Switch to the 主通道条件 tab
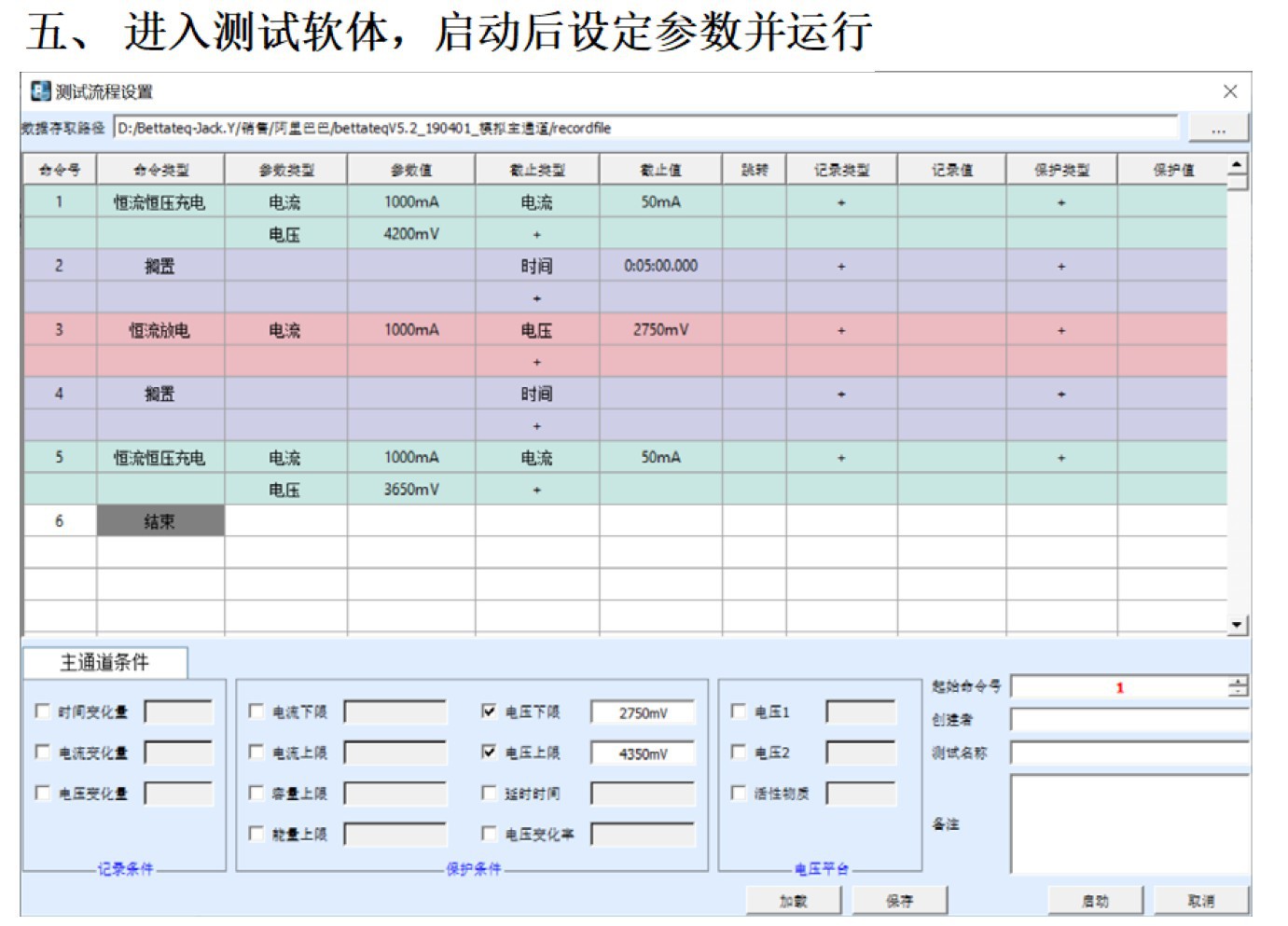 click(104, 662)
